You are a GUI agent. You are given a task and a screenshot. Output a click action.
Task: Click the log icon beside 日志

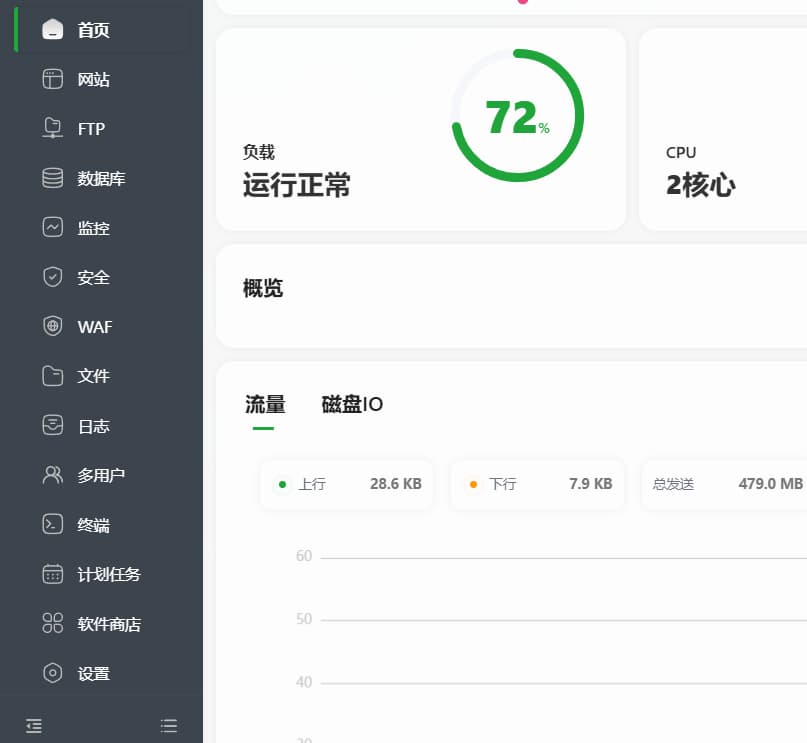point(52,426)
